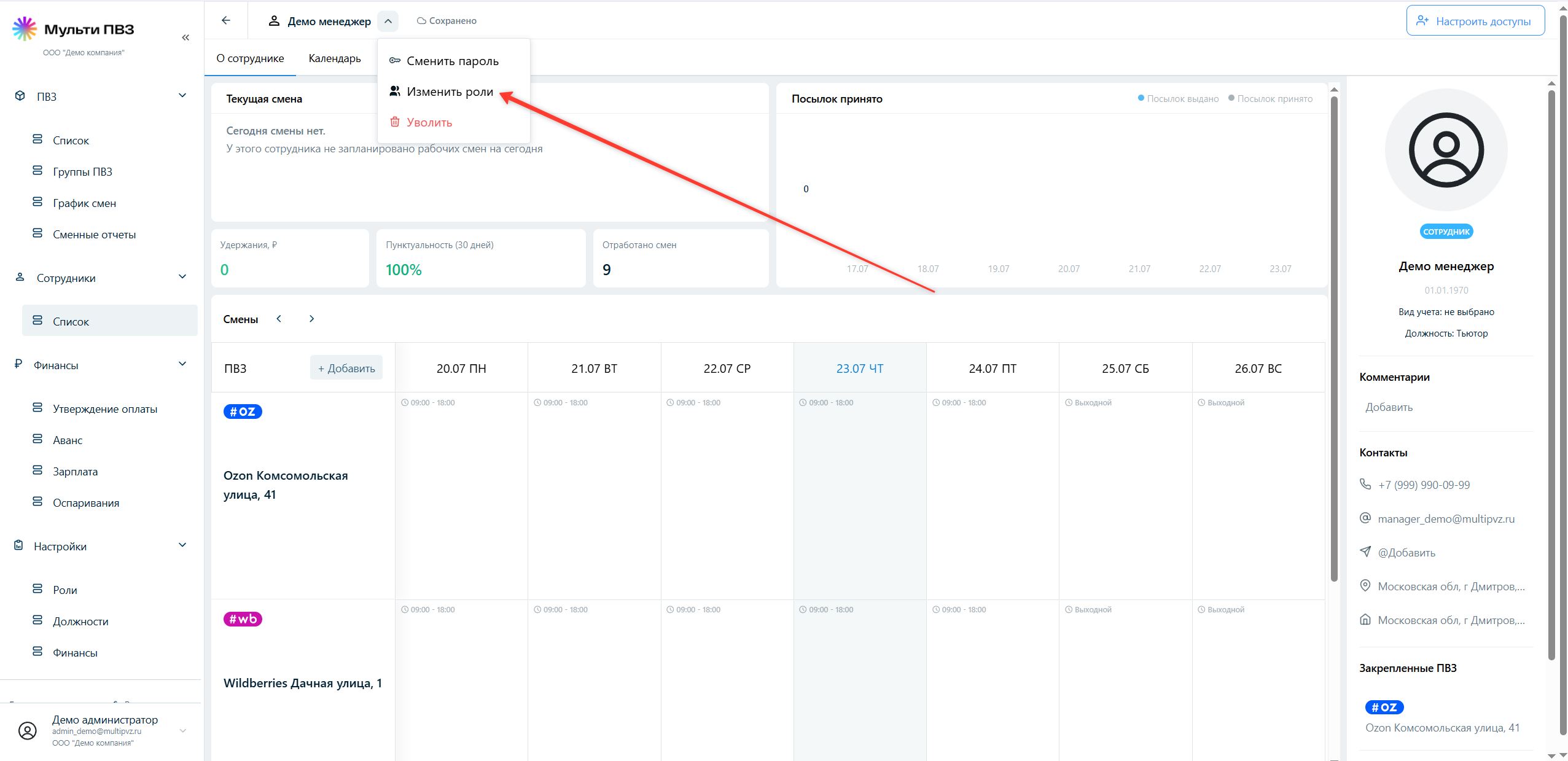Click the 25.07 СБ column header
Image resolution: width=1568 pixels, height=761 pixels.
1125,368
